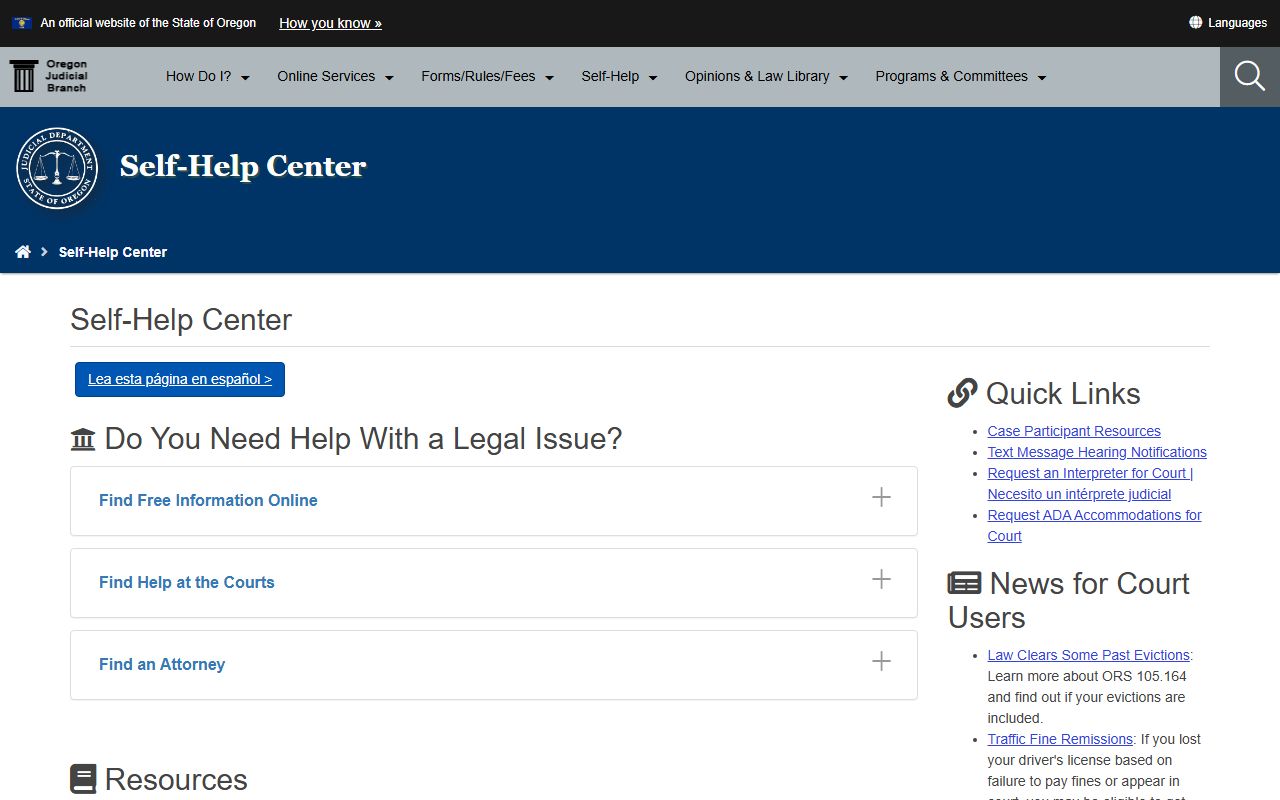Click the Self-Help Center page heading
This screenshot has width=1280, height=800.
coord(181,320)
